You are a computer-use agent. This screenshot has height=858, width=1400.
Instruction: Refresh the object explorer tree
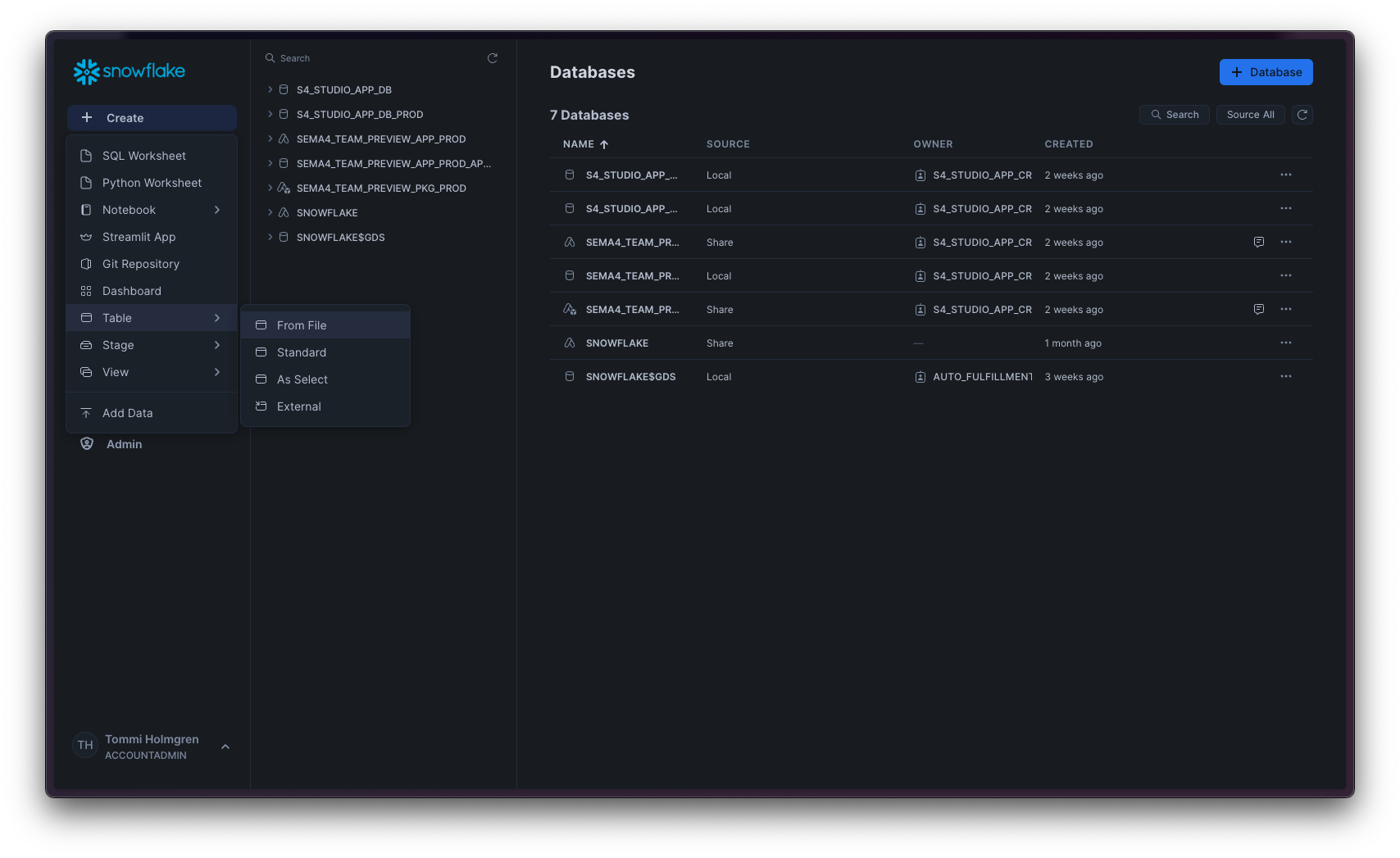click(x=493, y=58)
